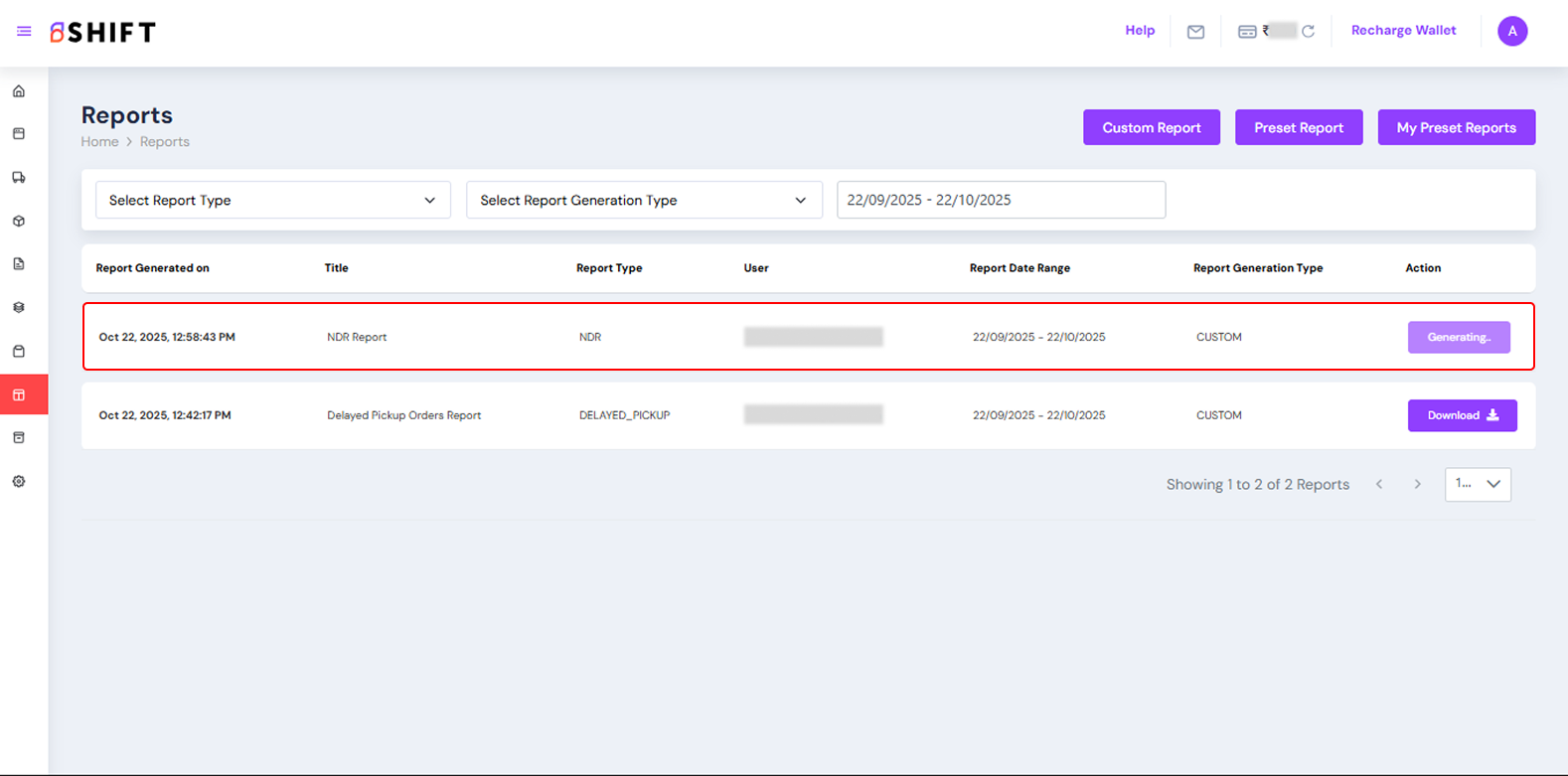The width and height of the screenshot is (1568, 776).
Task: Go to next page of reports
Action: 1417,485
